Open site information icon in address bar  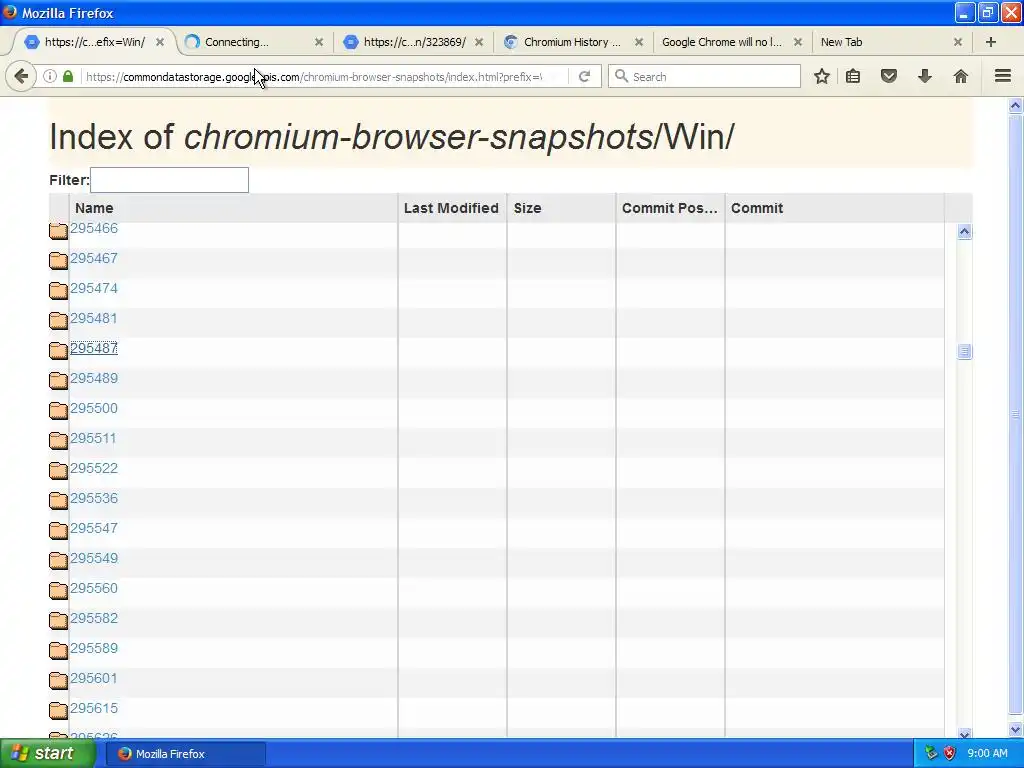point(50,76)
